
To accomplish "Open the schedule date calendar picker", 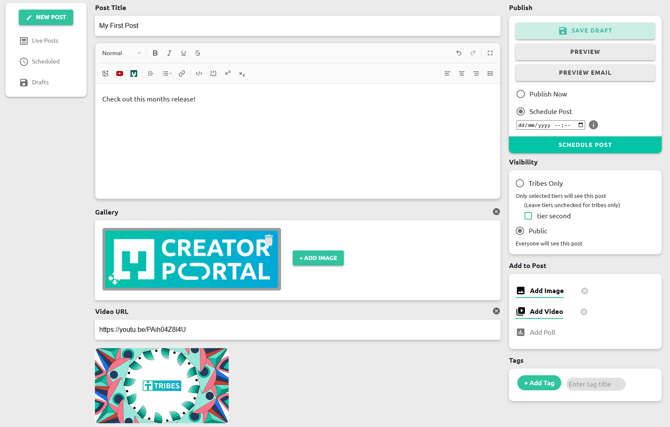I will 580,125.
